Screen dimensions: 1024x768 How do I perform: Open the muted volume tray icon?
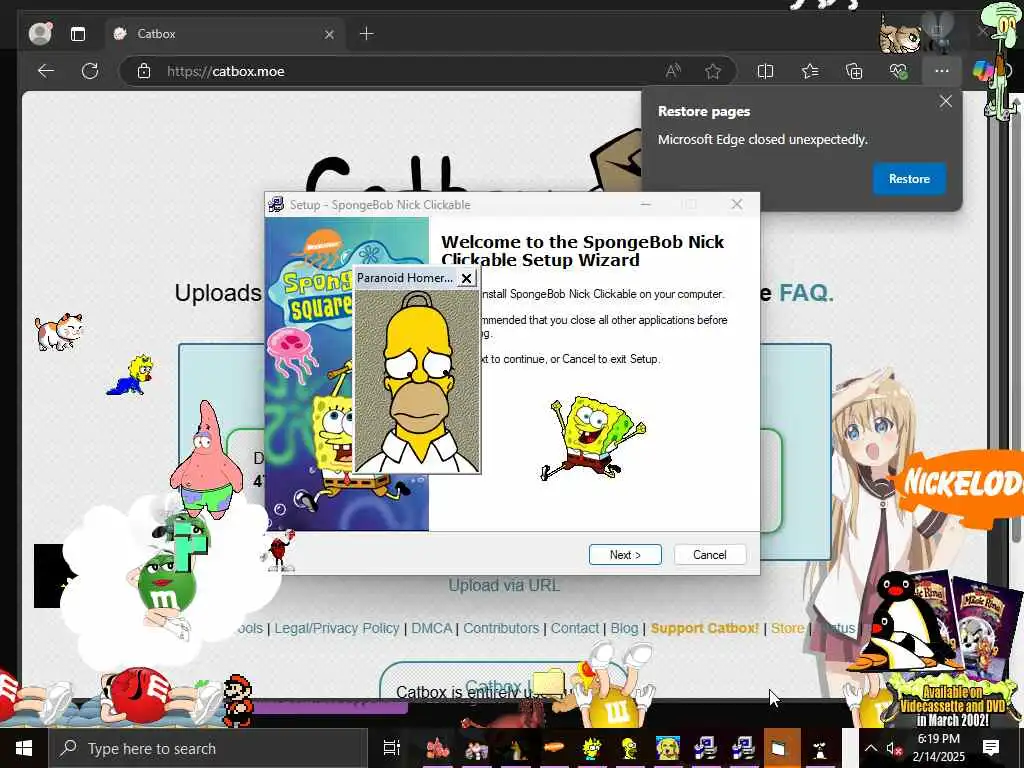click(894, 748)
